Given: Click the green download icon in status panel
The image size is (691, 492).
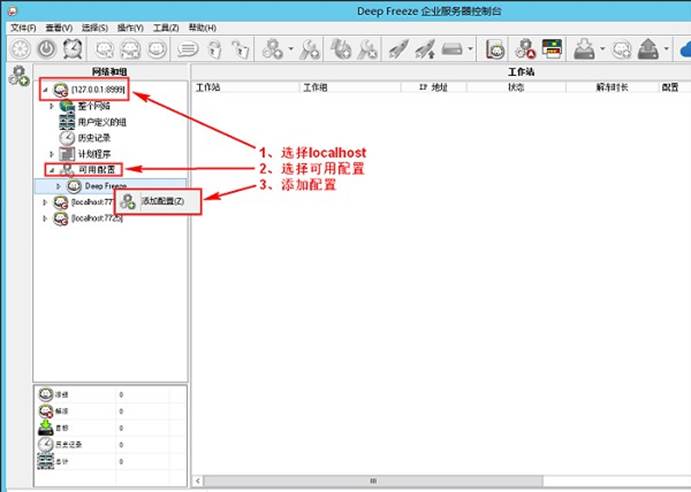Looking at the screenshot, I should pyautogui.click(x=46, y=428).
